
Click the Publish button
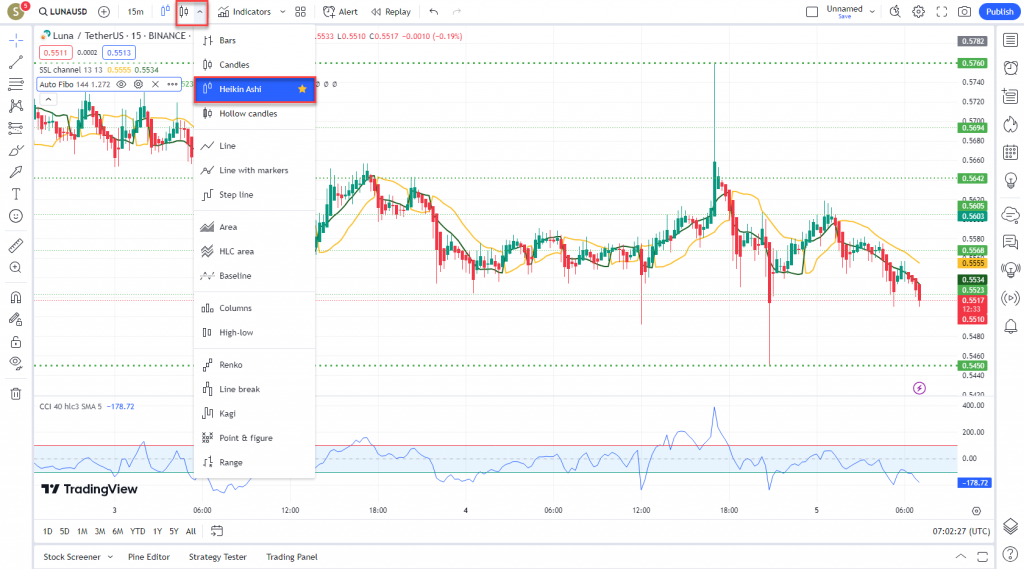(999, 12)
